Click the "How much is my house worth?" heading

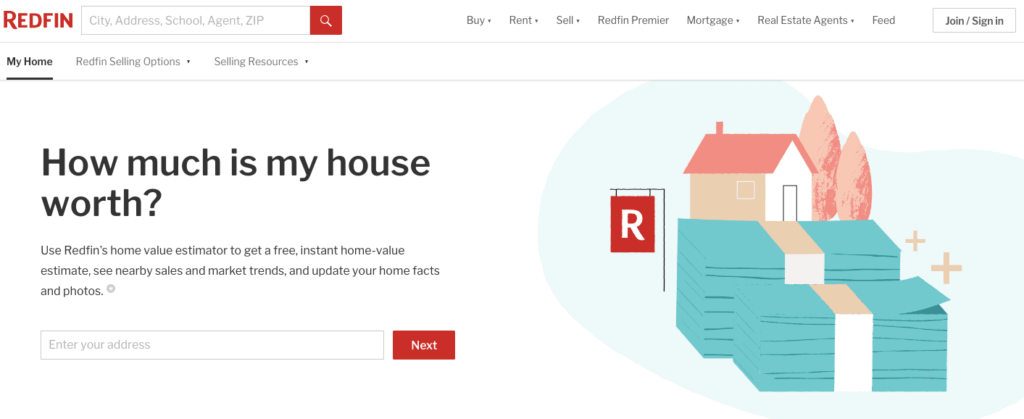click(x=236, y=183)
